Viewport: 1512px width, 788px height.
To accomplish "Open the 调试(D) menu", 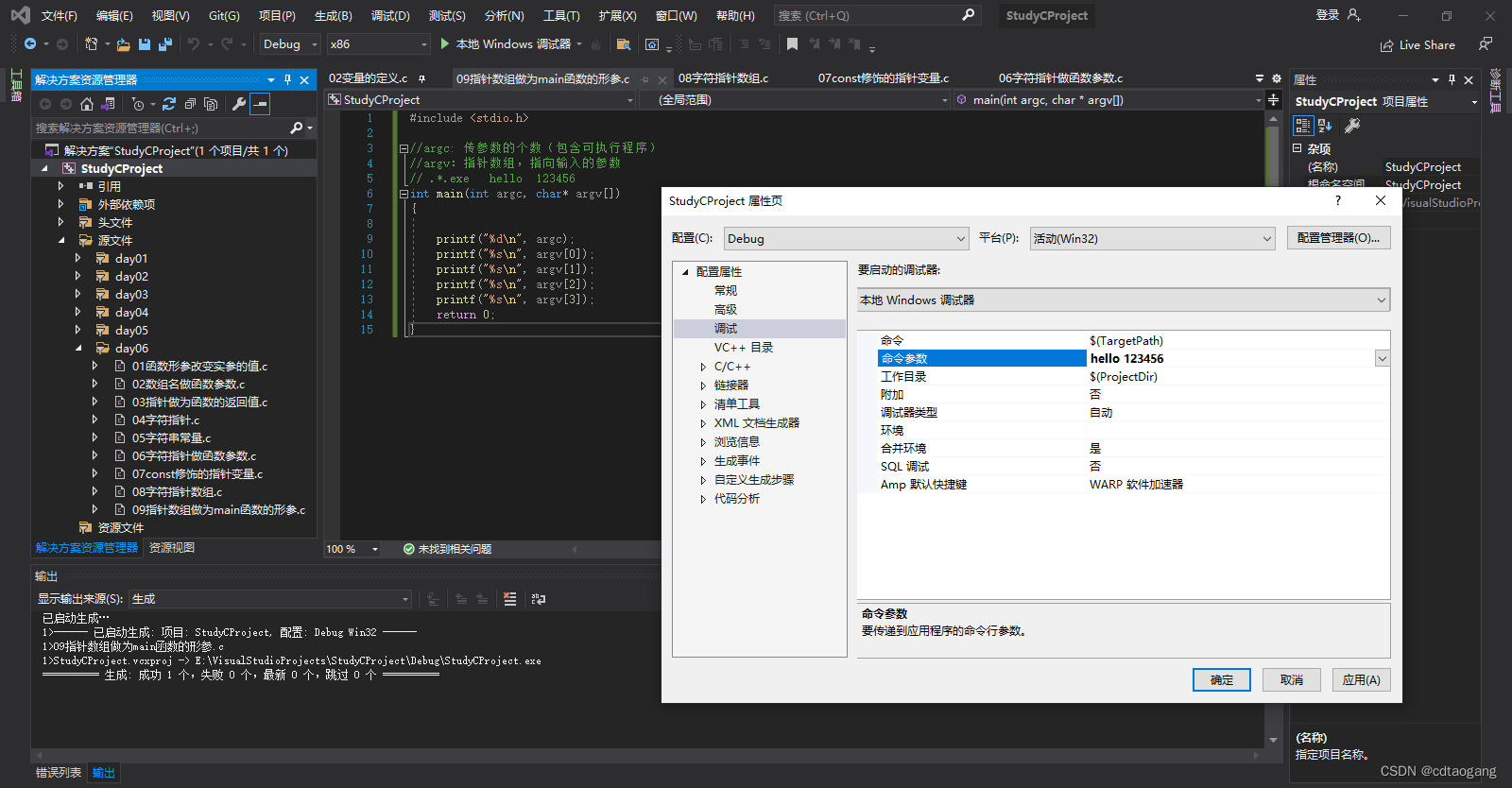I will [390, 16].
